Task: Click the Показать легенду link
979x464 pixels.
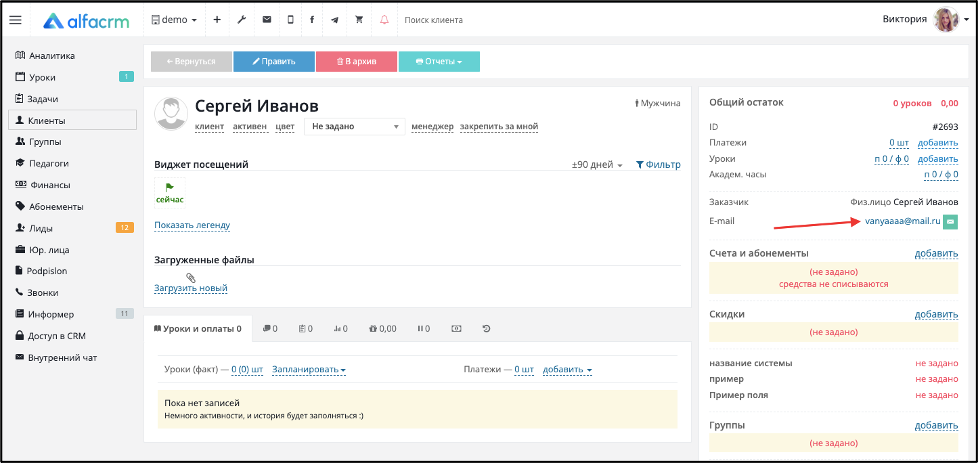Action: 192,225
